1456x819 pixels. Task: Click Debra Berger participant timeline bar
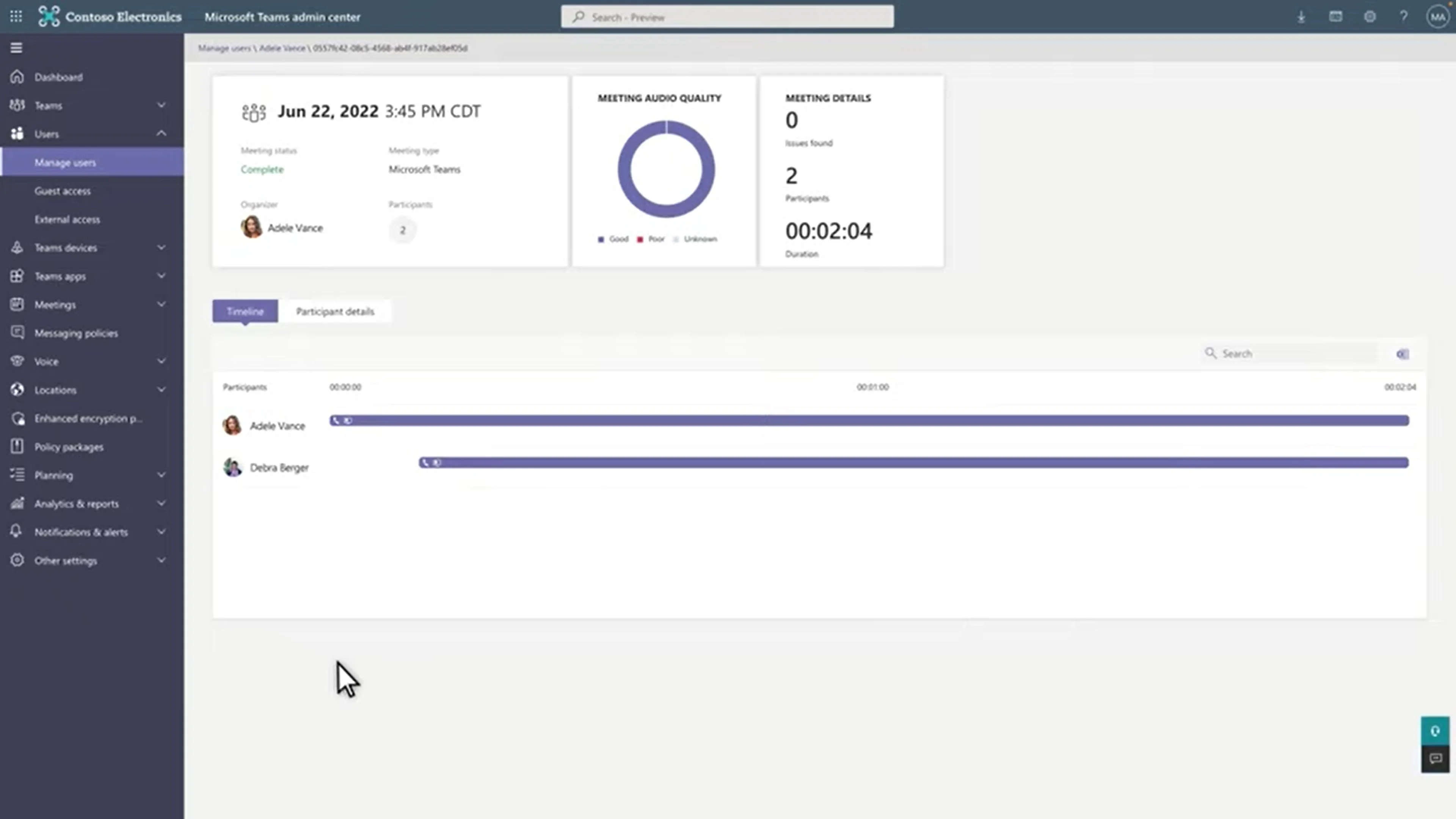(912, 462)
